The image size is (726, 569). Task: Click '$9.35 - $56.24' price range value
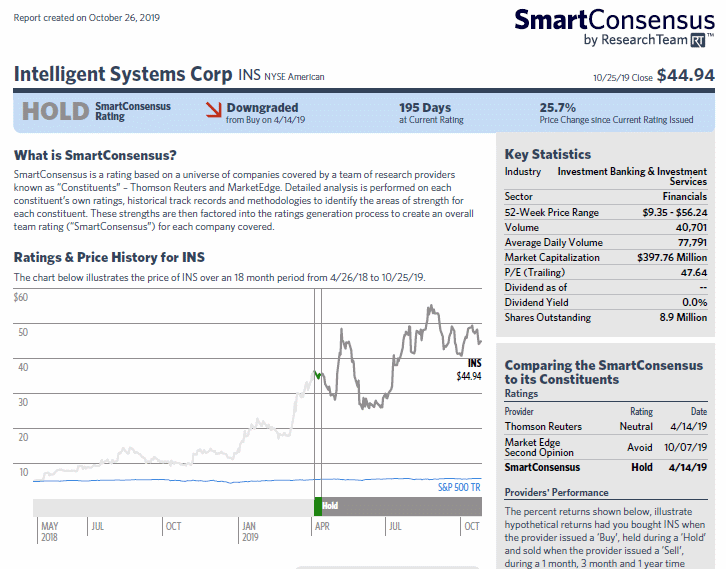tap(675, 212)
